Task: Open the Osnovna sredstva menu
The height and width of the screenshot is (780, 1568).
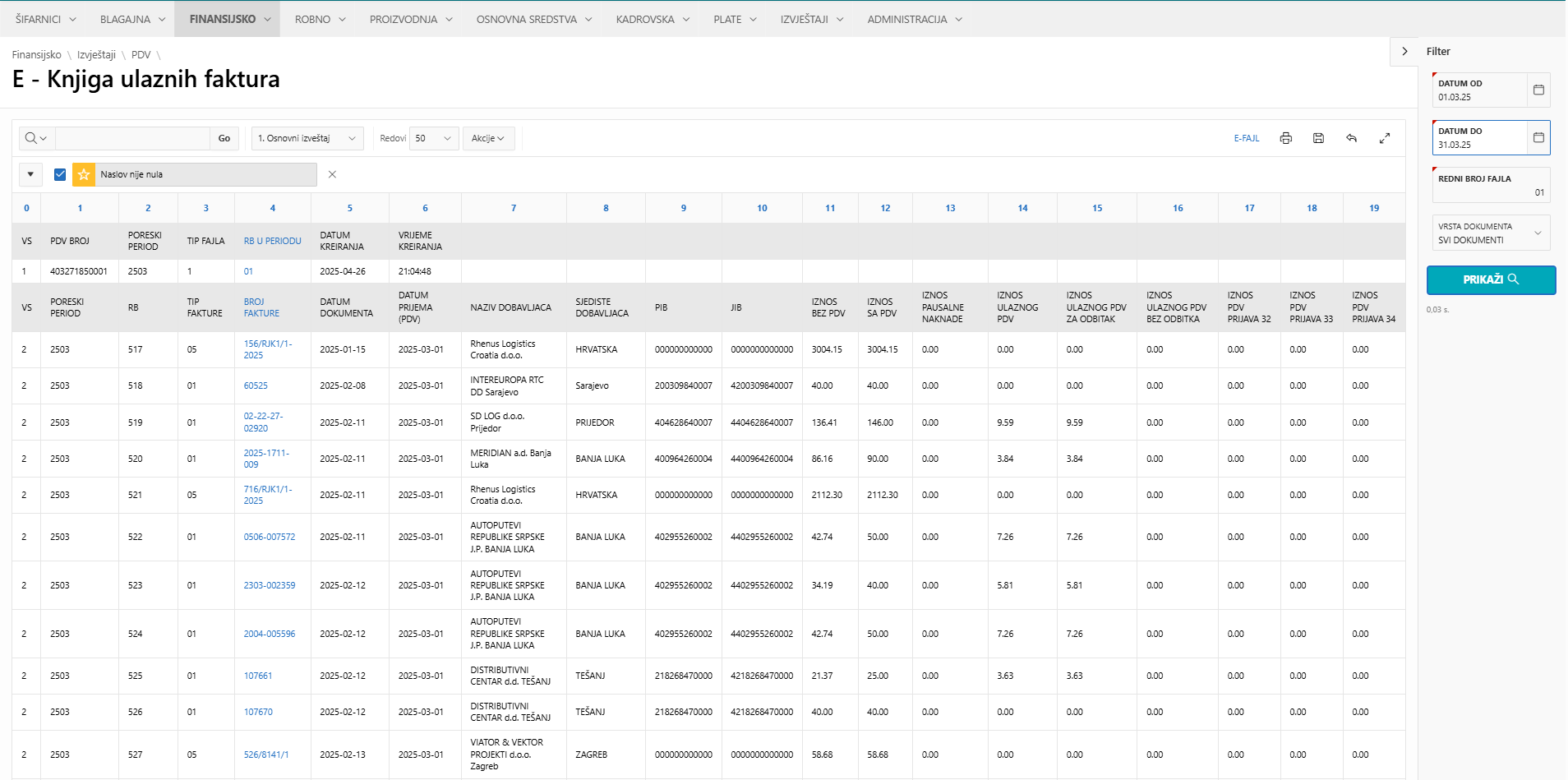Action: click(x=533, y=19)
